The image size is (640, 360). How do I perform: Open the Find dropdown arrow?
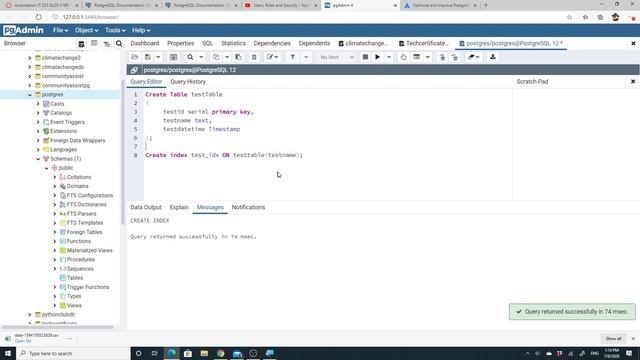tap(201, 57)
